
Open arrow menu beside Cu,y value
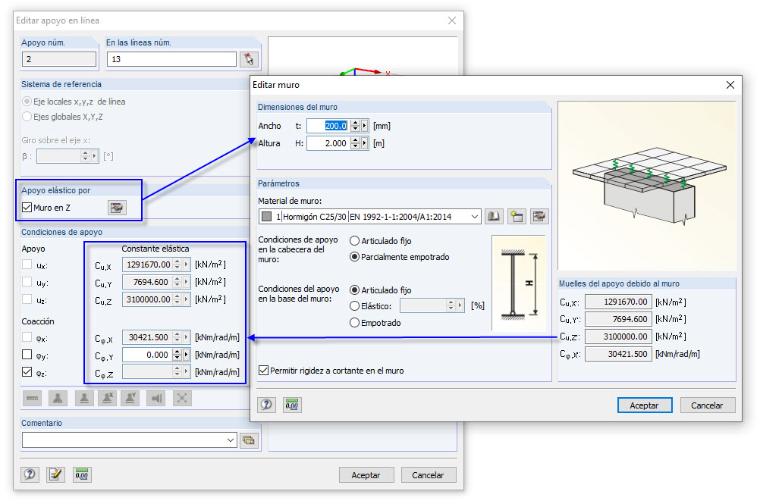(186, 282)
